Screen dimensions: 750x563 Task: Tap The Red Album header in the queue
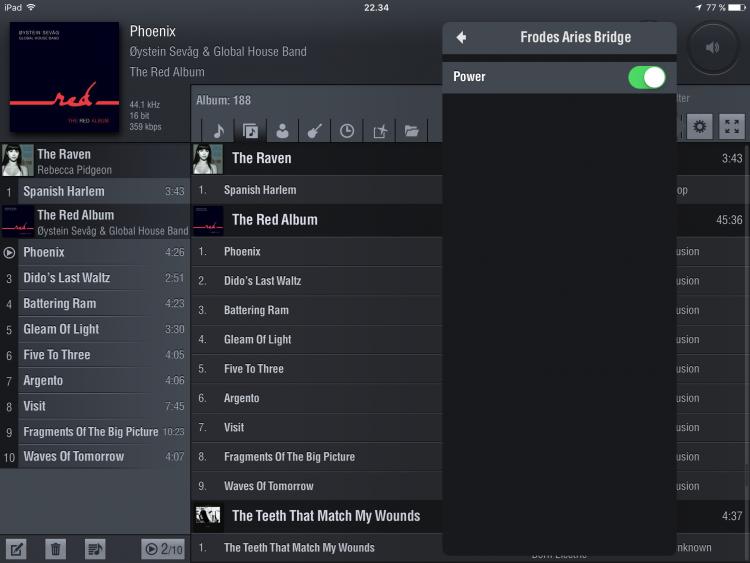[x=95, y=222]
